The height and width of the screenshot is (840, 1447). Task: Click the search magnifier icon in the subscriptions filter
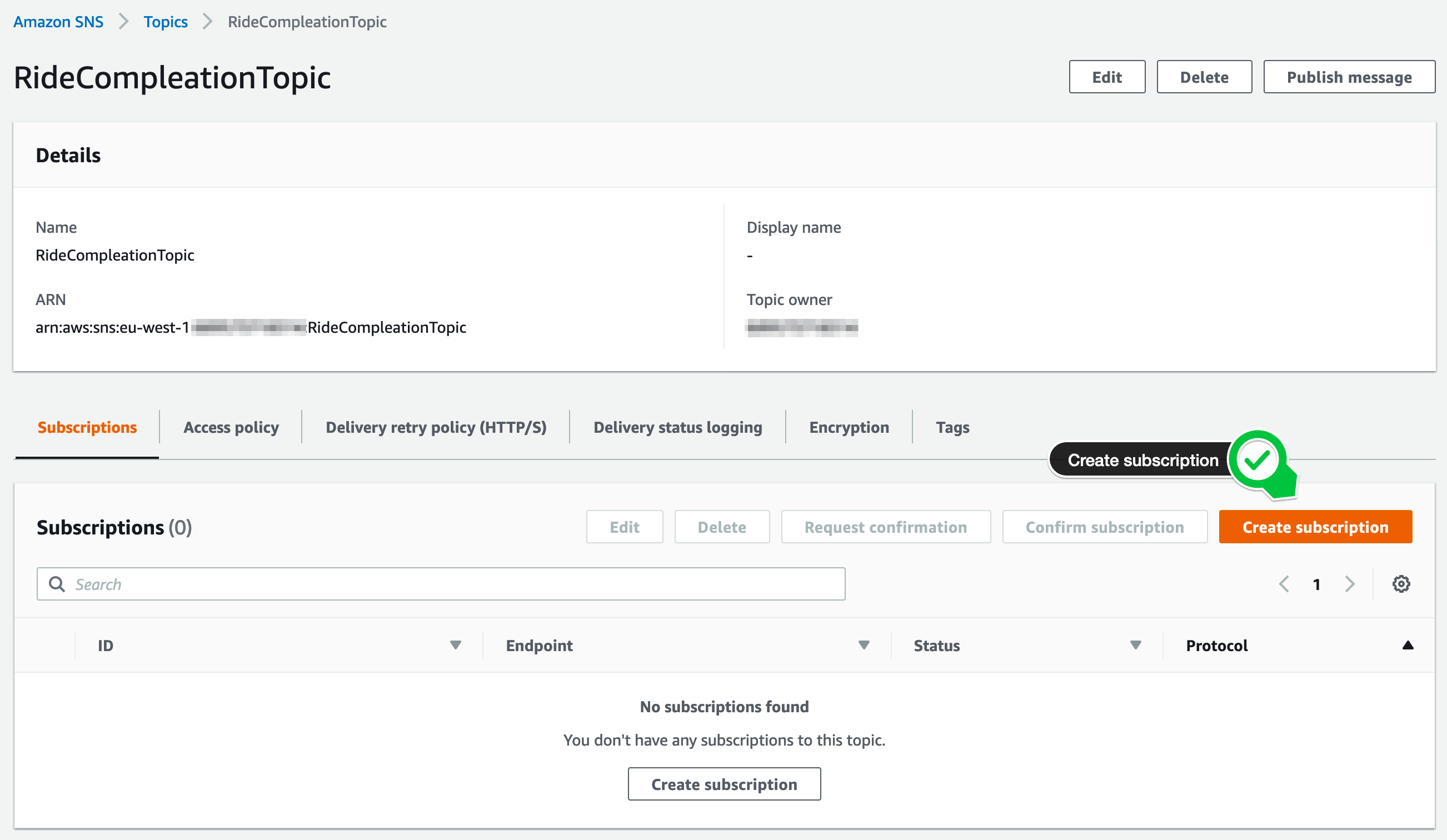[x=57, y=584]
